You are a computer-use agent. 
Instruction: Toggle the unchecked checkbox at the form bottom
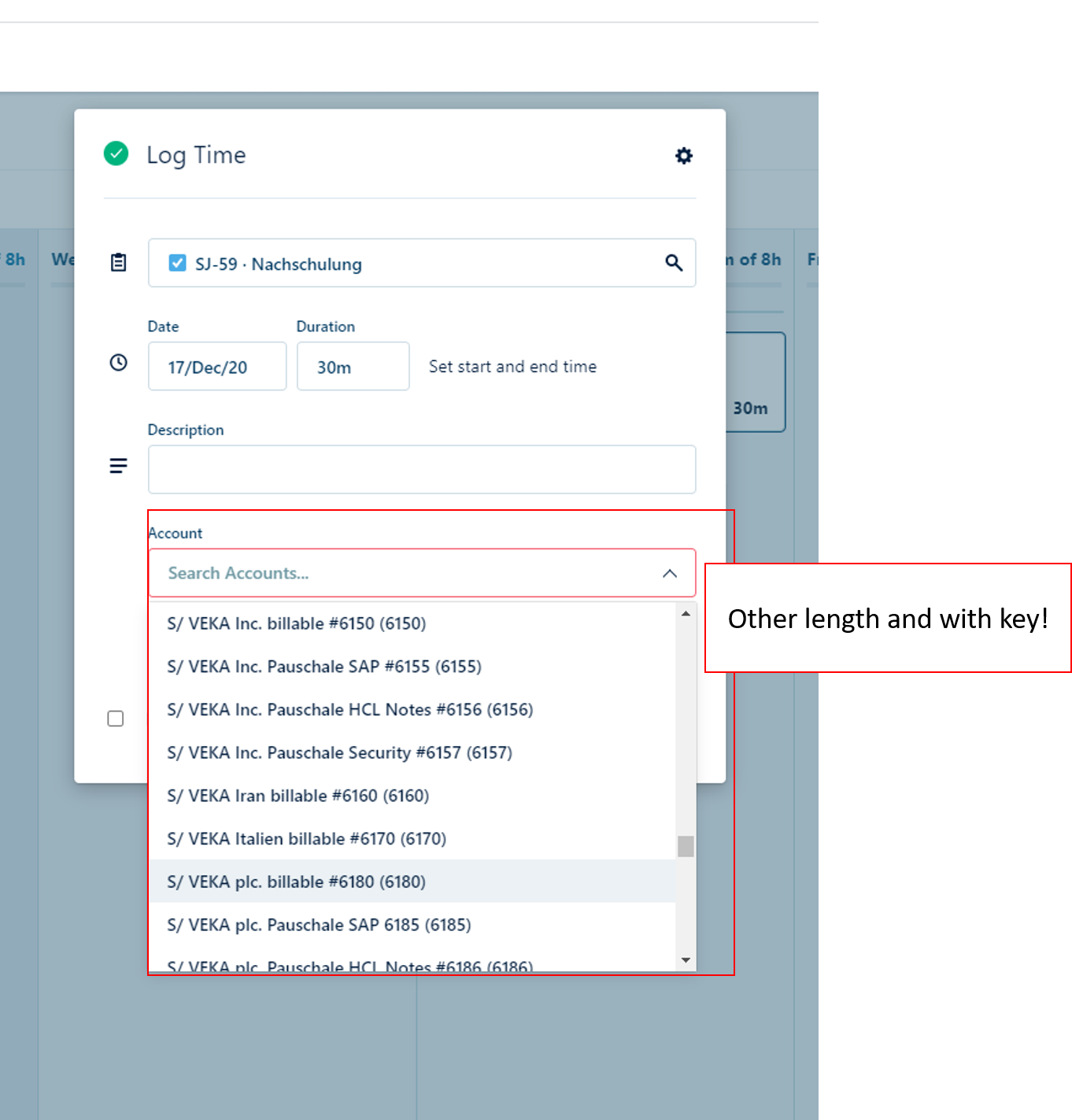point(116,719)
